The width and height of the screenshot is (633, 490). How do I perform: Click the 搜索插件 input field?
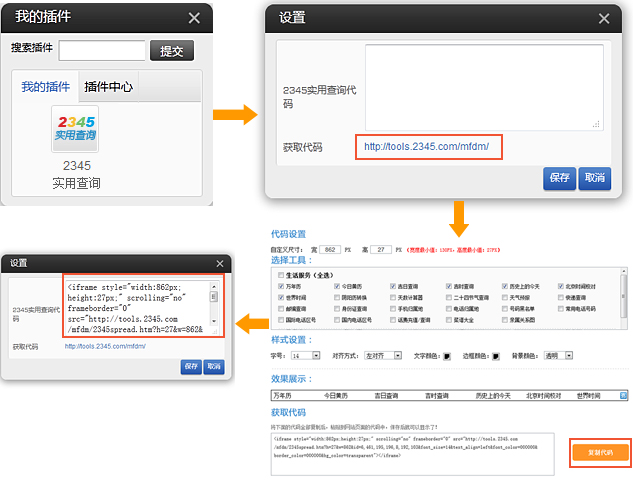click(x=103, y=51)
